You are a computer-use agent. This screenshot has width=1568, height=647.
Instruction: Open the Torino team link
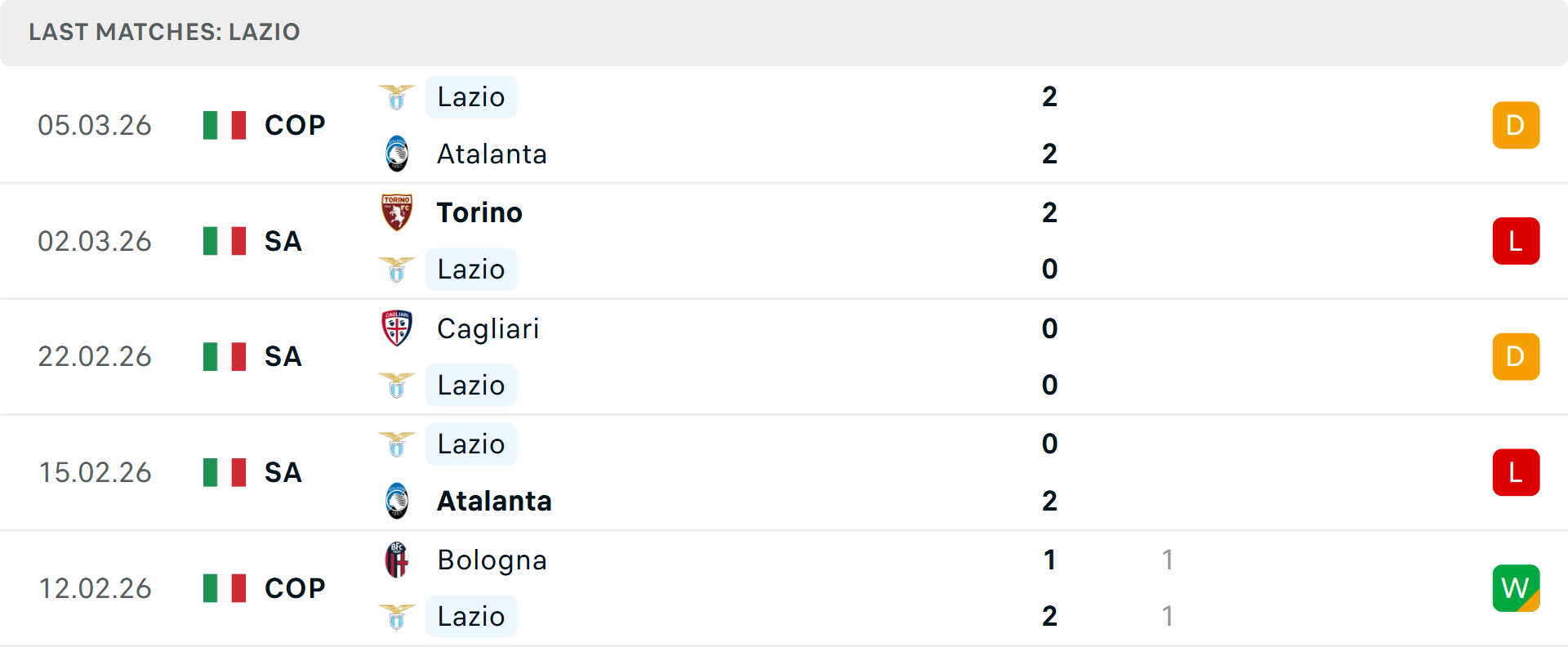(x=479, y=212)
